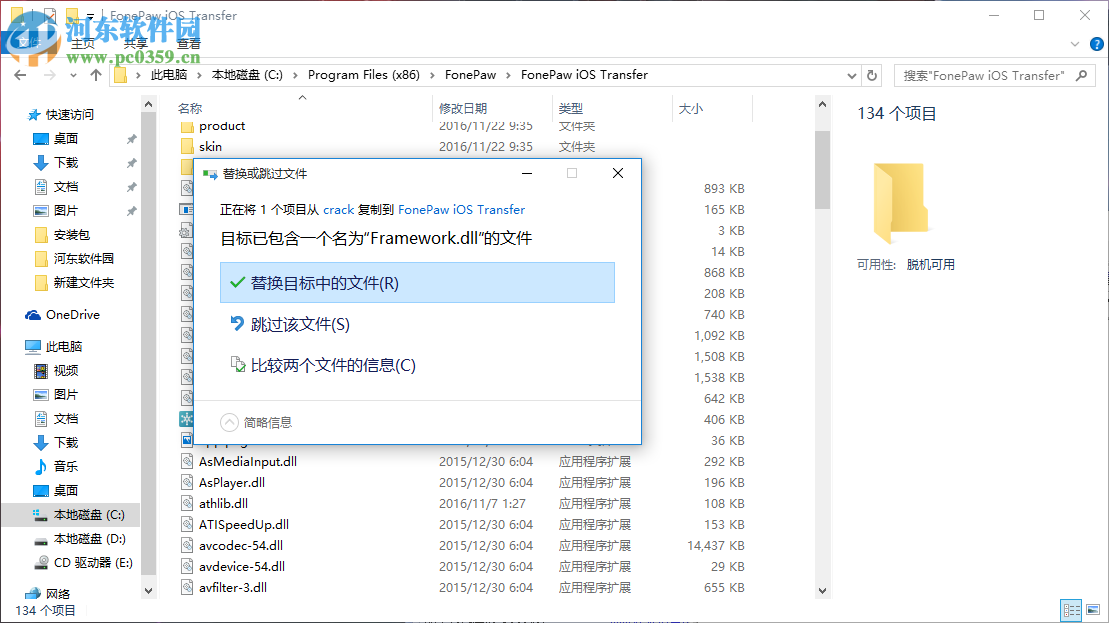Switch to large thumbnails view icon
This screenshot has width=1109, height=623.
click(x=1092, y=609)
